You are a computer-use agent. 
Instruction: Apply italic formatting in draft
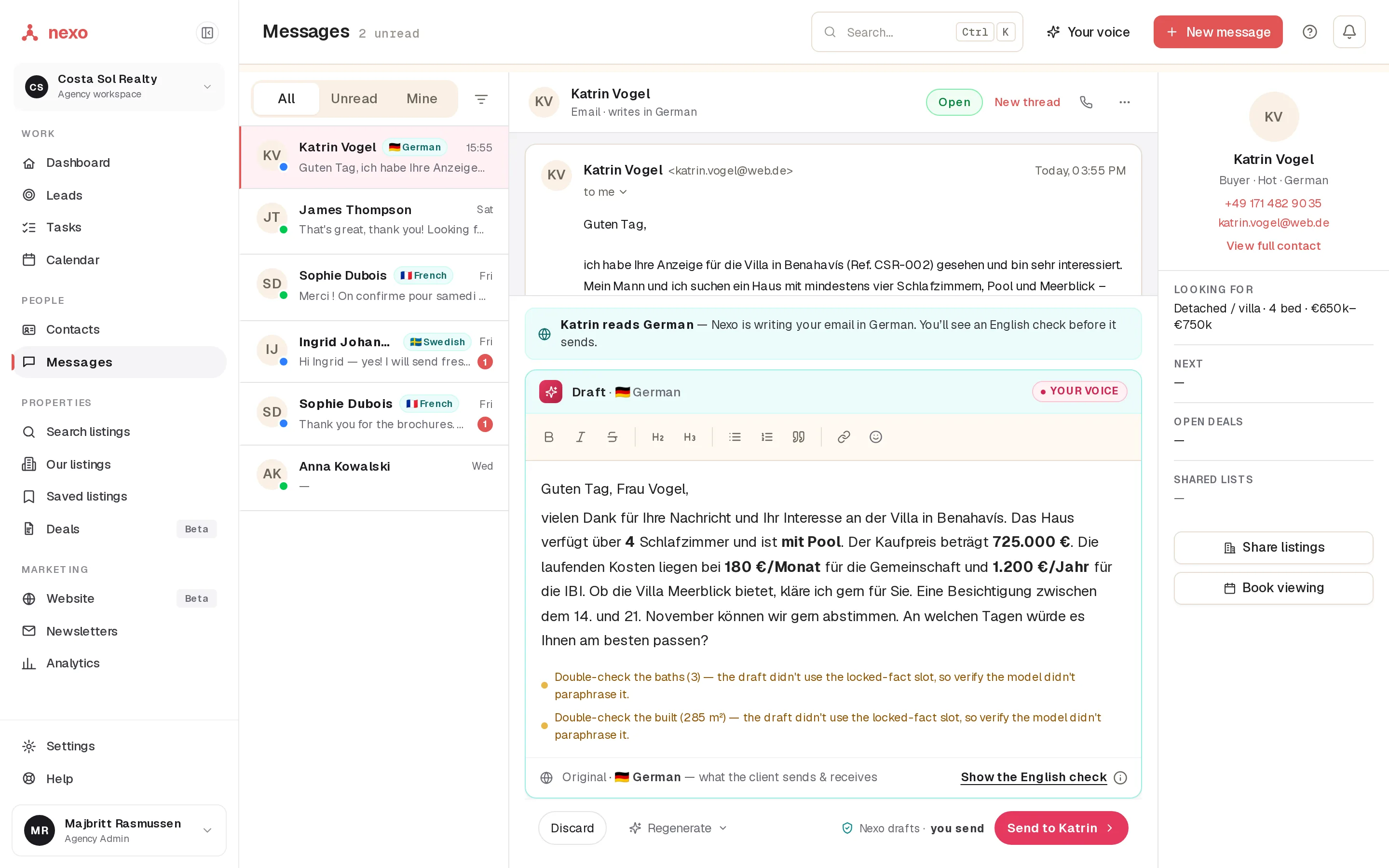[x=580, y=437]
